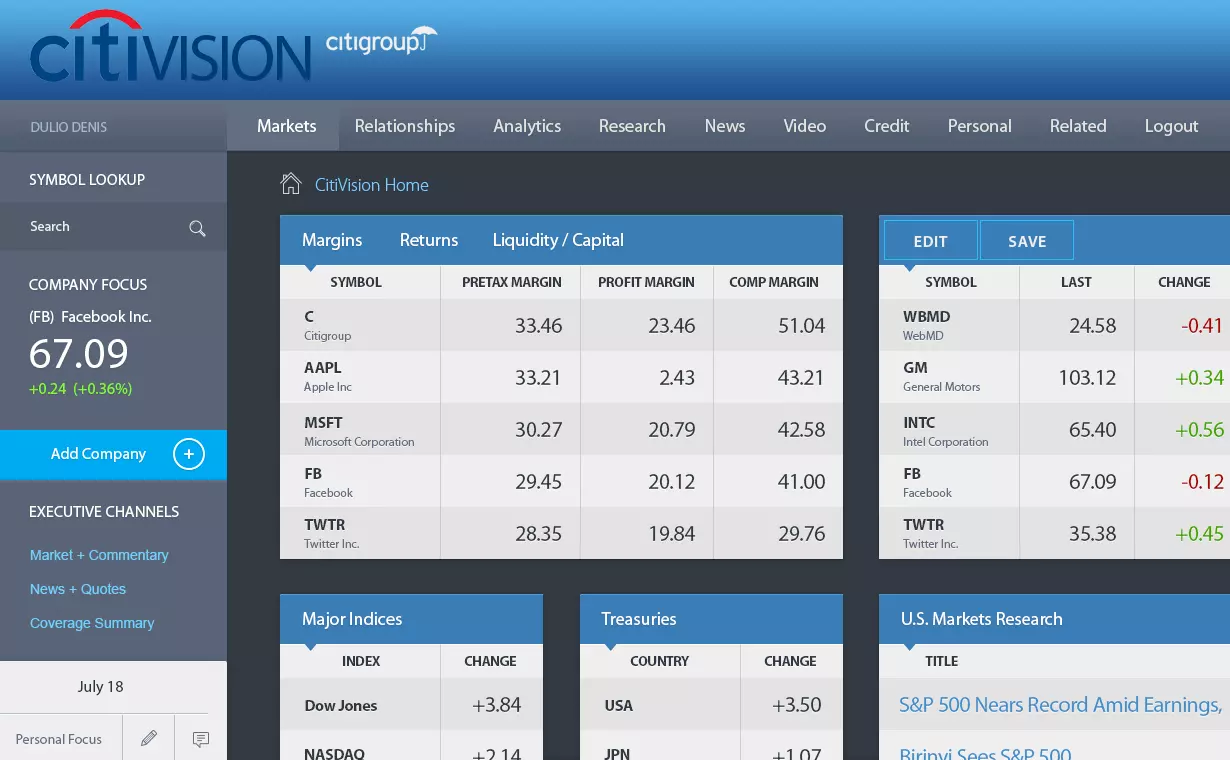Select the MSFT Microsoft Corporation row
Viewport: 1230px width, 760px height.
561,429
